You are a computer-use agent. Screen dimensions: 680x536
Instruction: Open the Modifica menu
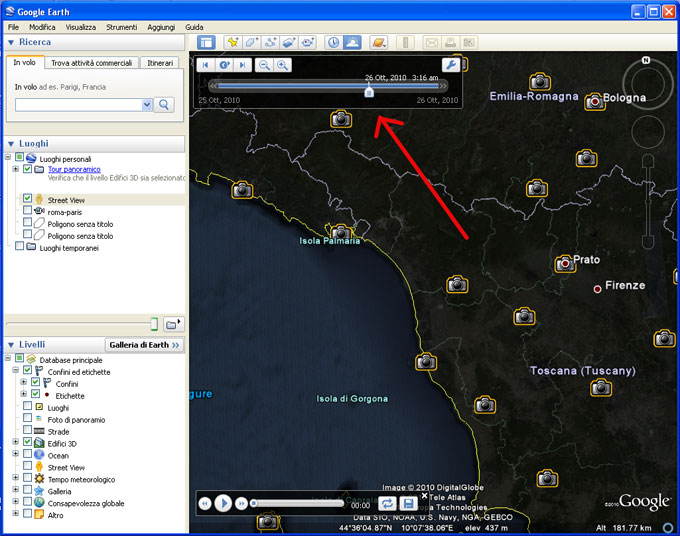click(42, 27)
